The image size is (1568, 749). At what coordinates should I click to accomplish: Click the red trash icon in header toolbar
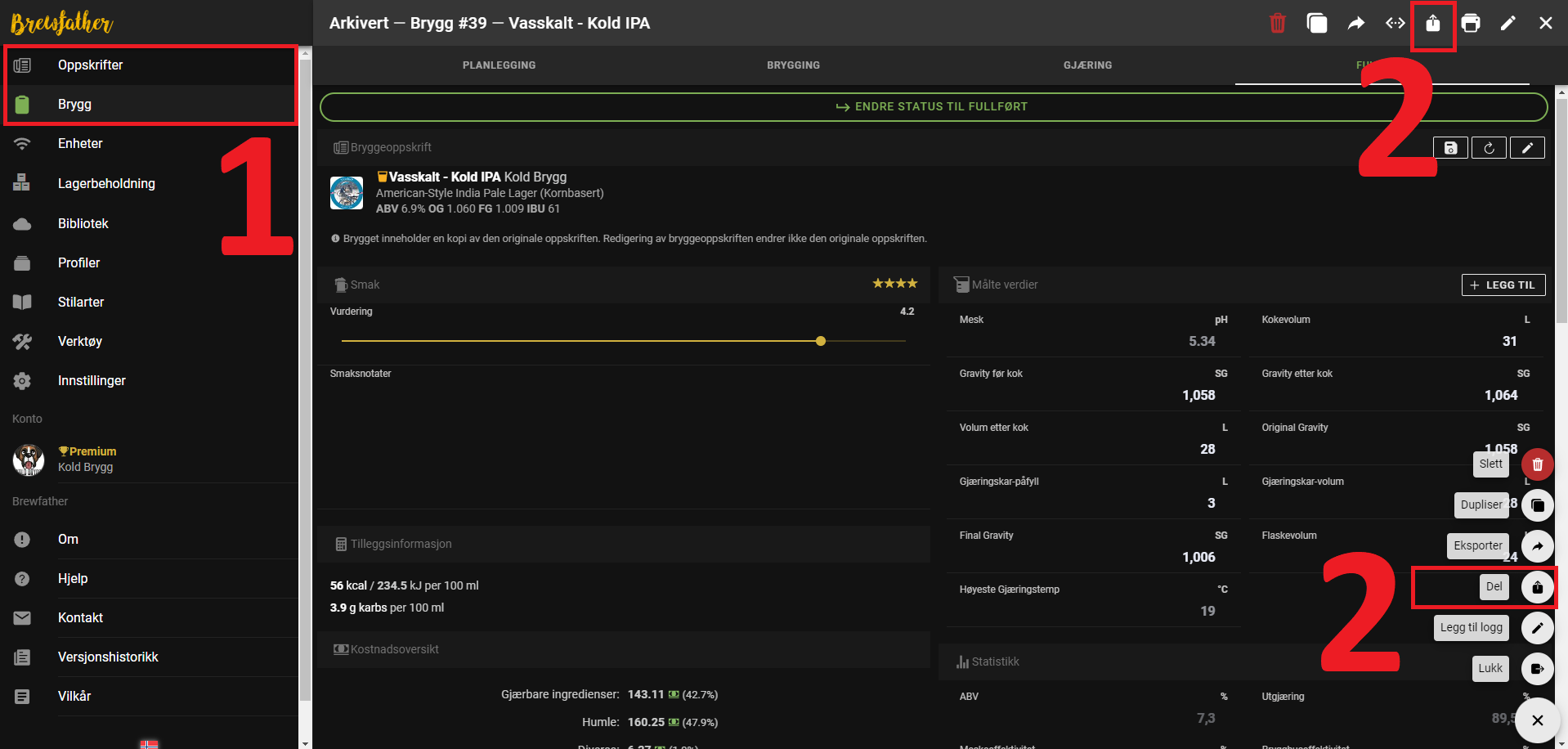coord(1277,23)
